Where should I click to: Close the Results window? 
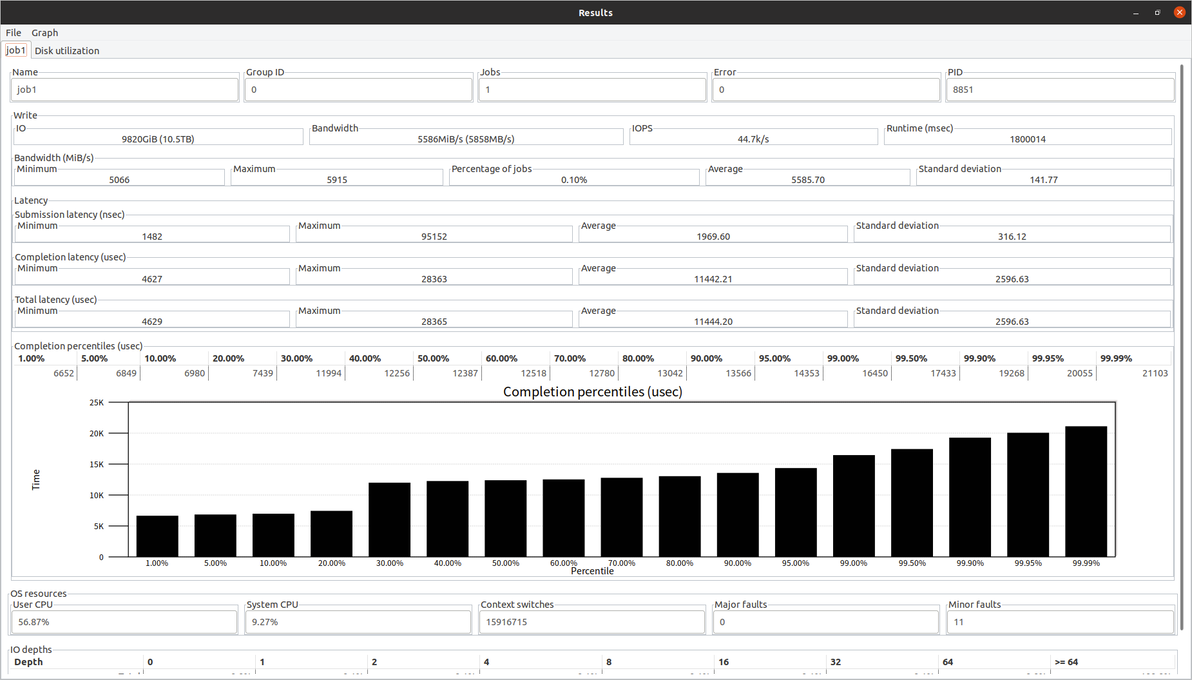[x=1179, y=13]
